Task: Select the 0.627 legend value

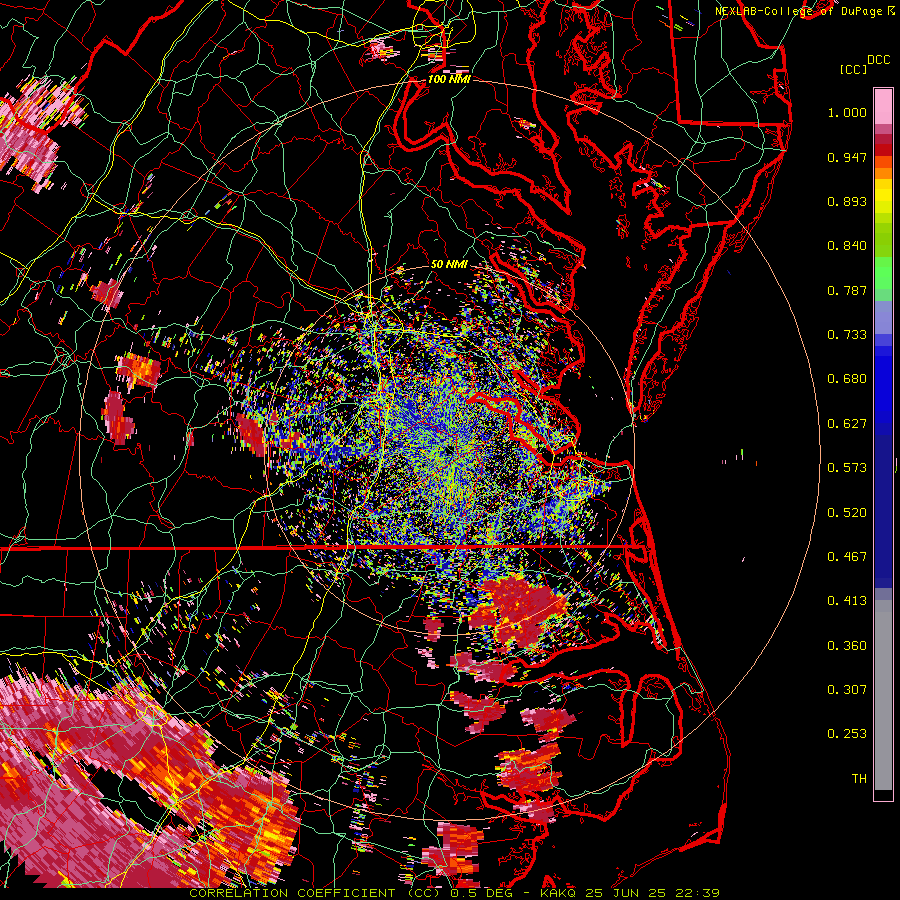Action: click(847, 424)
